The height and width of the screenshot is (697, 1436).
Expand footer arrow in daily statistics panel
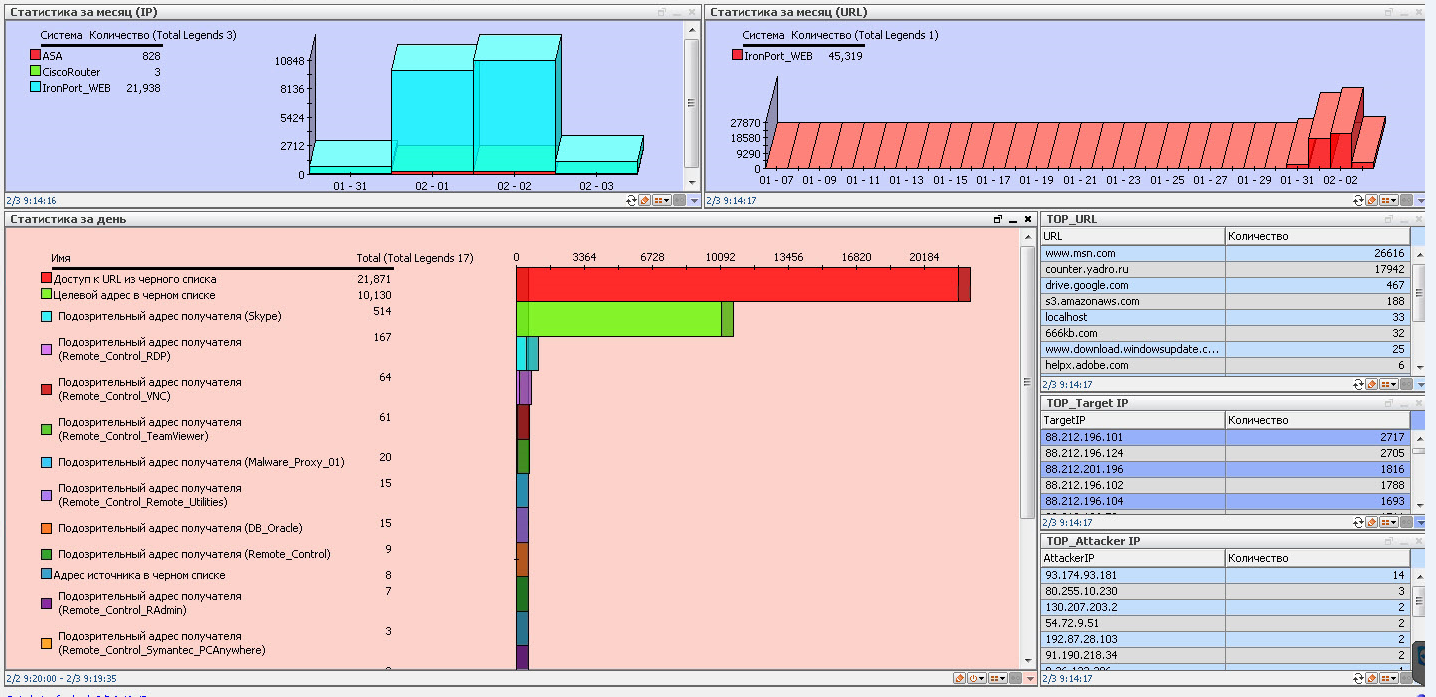coord(1031,678)
